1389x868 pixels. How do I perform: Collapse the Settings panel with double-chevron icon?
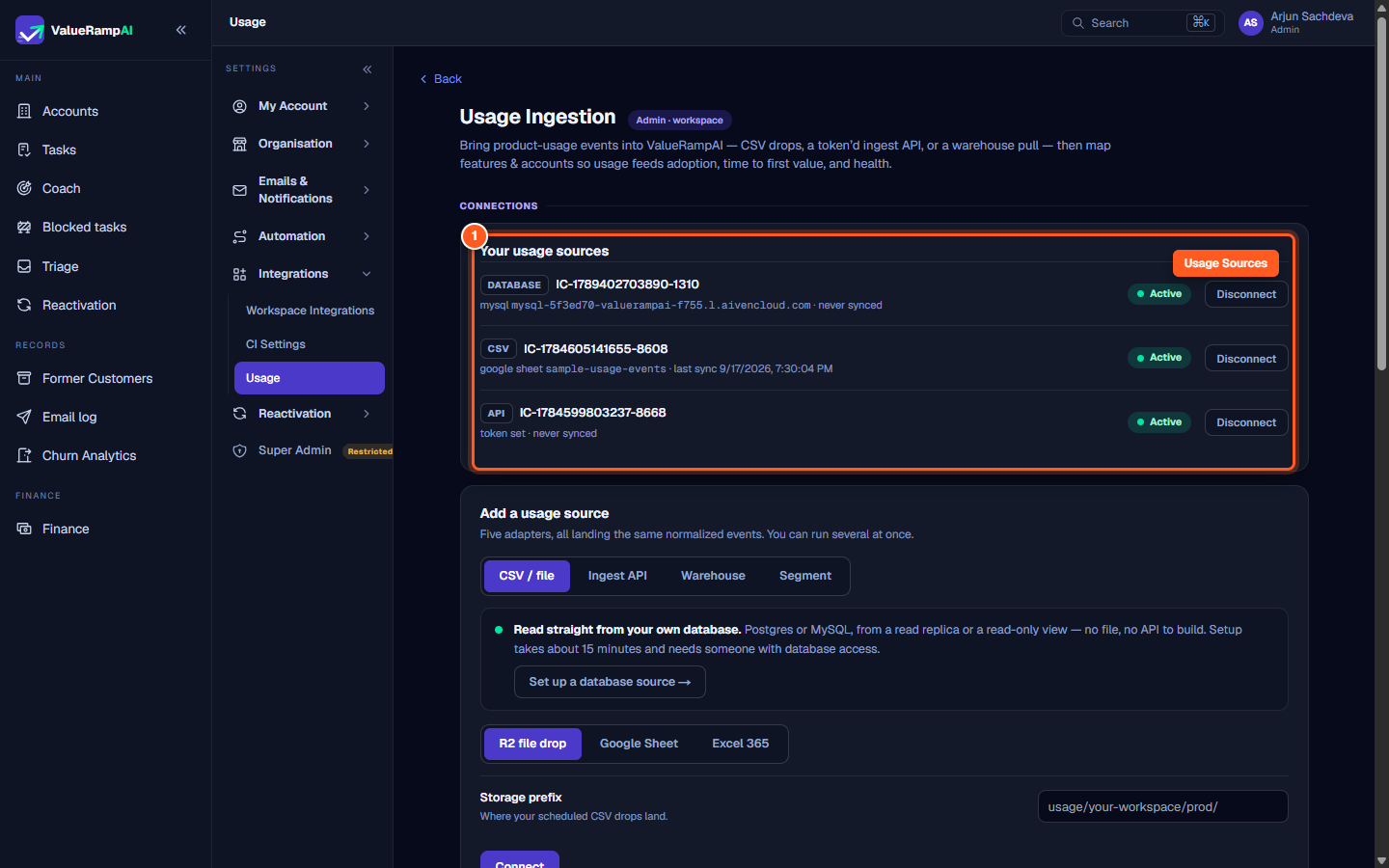point(368,69)
